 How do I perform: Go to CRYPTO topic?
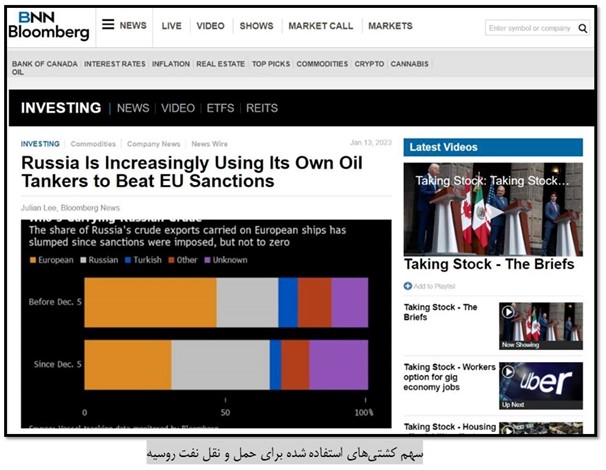pos(369,64)
